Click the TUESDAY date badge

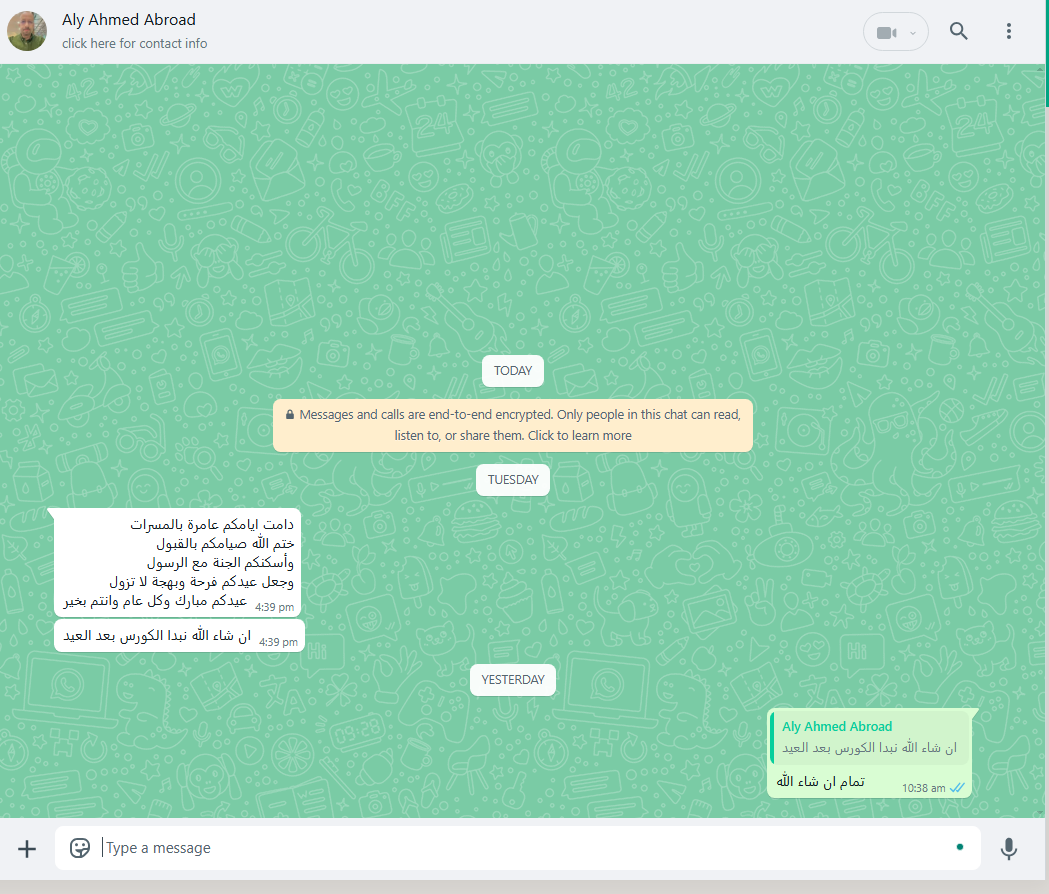pos(512,480)
